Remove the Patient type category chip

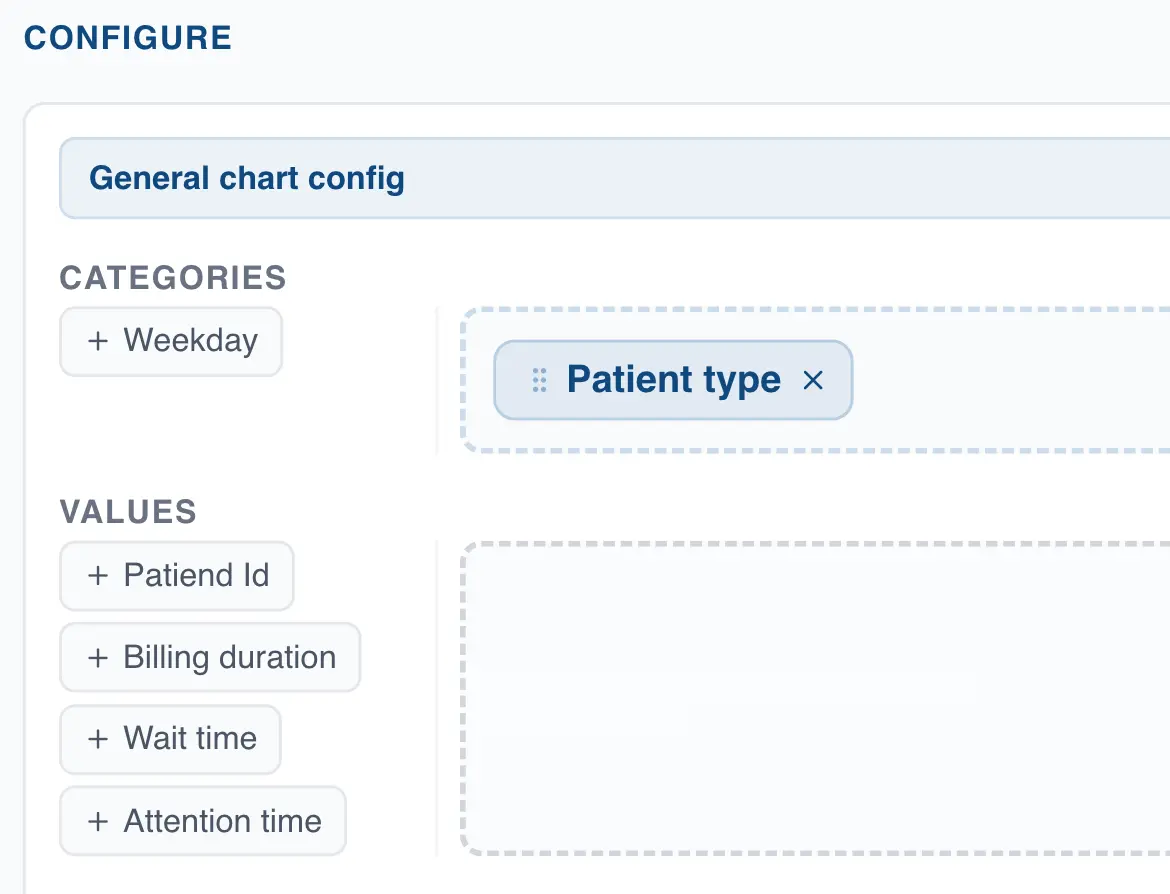(813, 380)
